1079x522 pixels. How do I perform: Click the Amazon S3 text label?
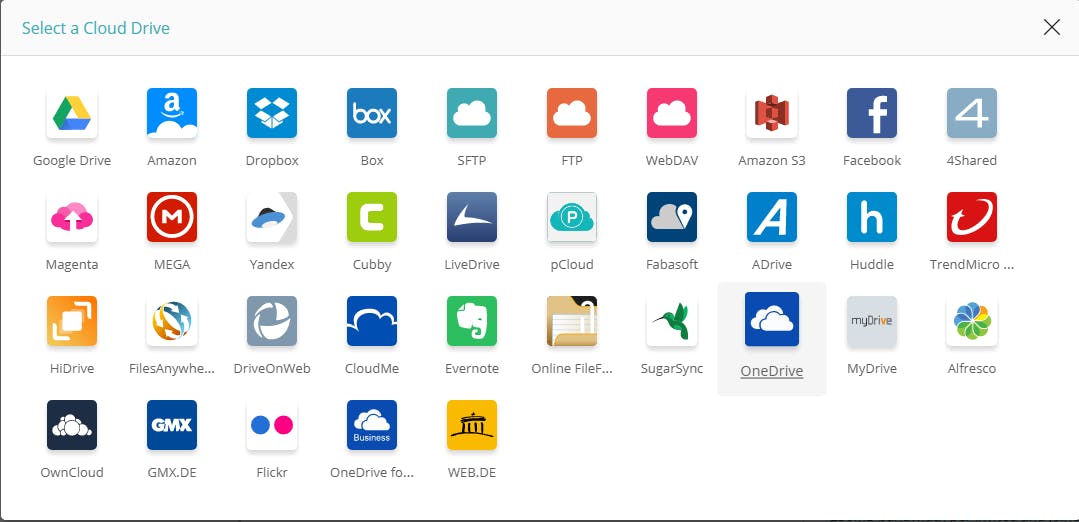pyautogui.click(x=772, y=160)
